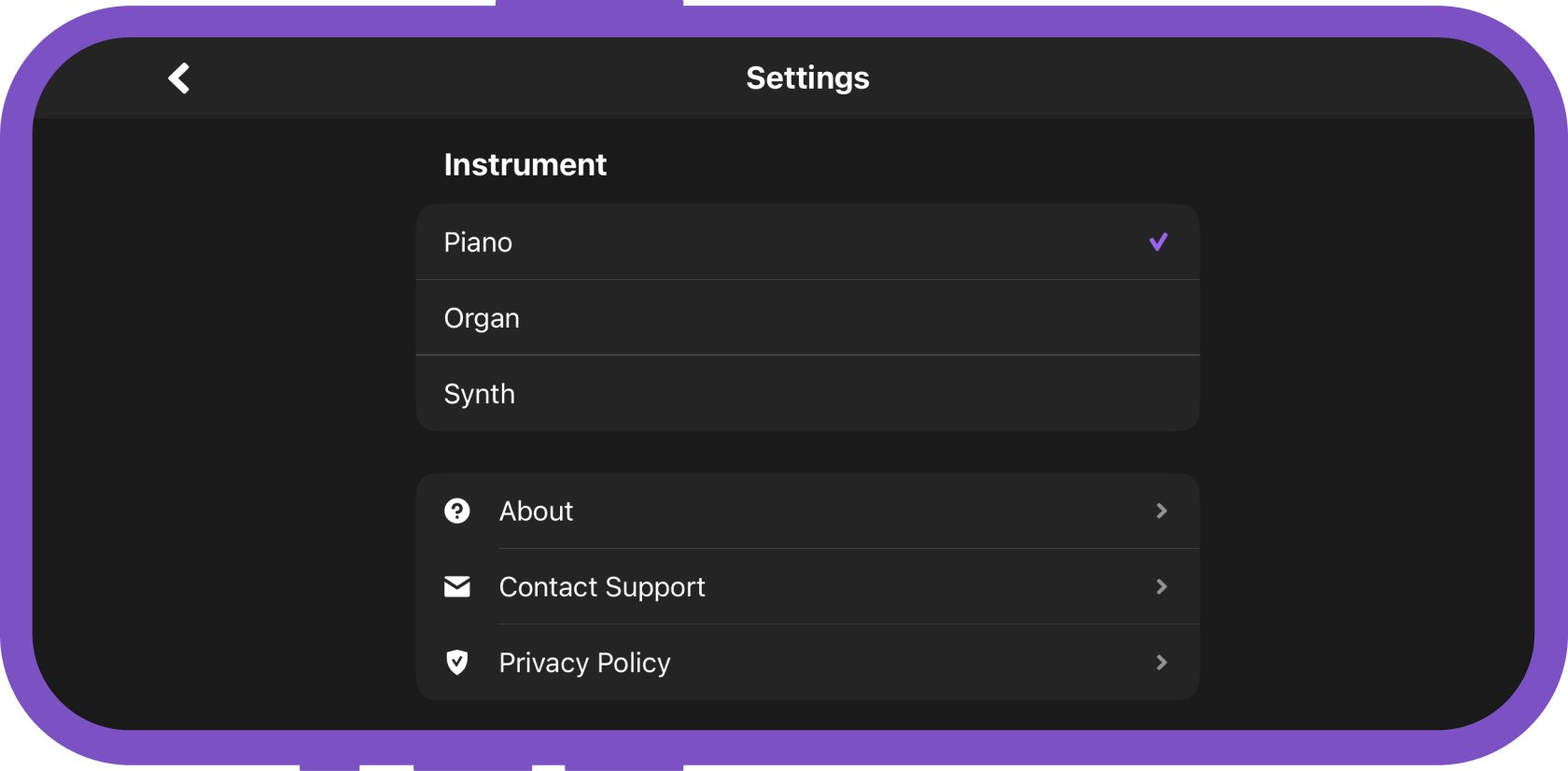Click the purple checkmark next to Piano
Viewport: 1568px width, 771px height.
(1158, 243)
